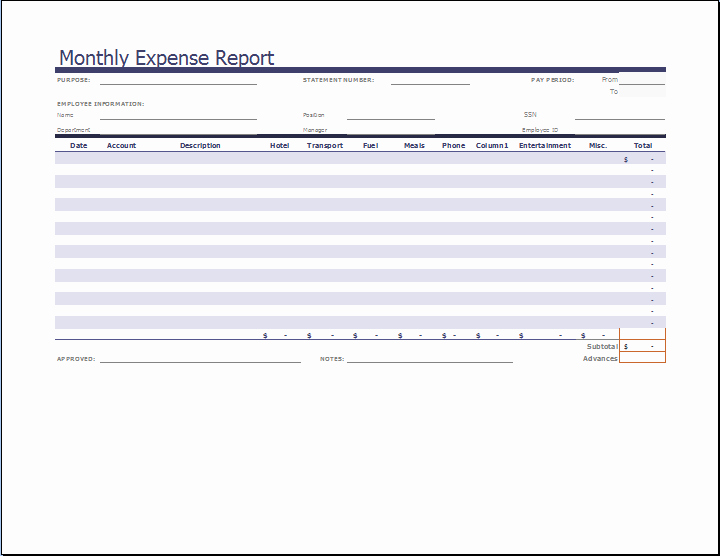Click the Account column header
Image resolution: width=720 pixels, height=556 pixels.
click(121, 146)
